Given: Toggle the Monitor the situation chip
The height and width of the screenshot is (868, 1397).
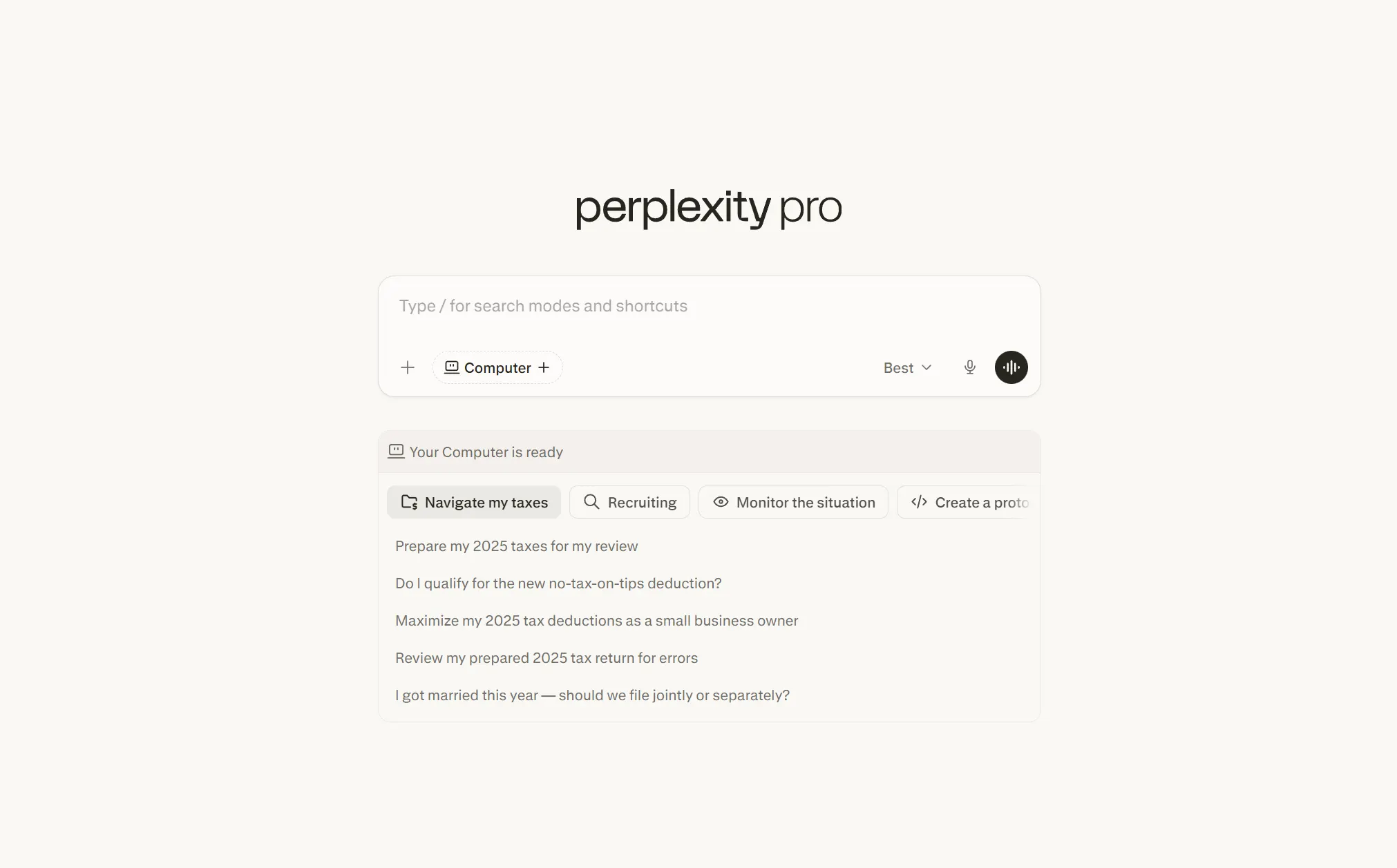Looking at the screenshot, I should (792, 502).
